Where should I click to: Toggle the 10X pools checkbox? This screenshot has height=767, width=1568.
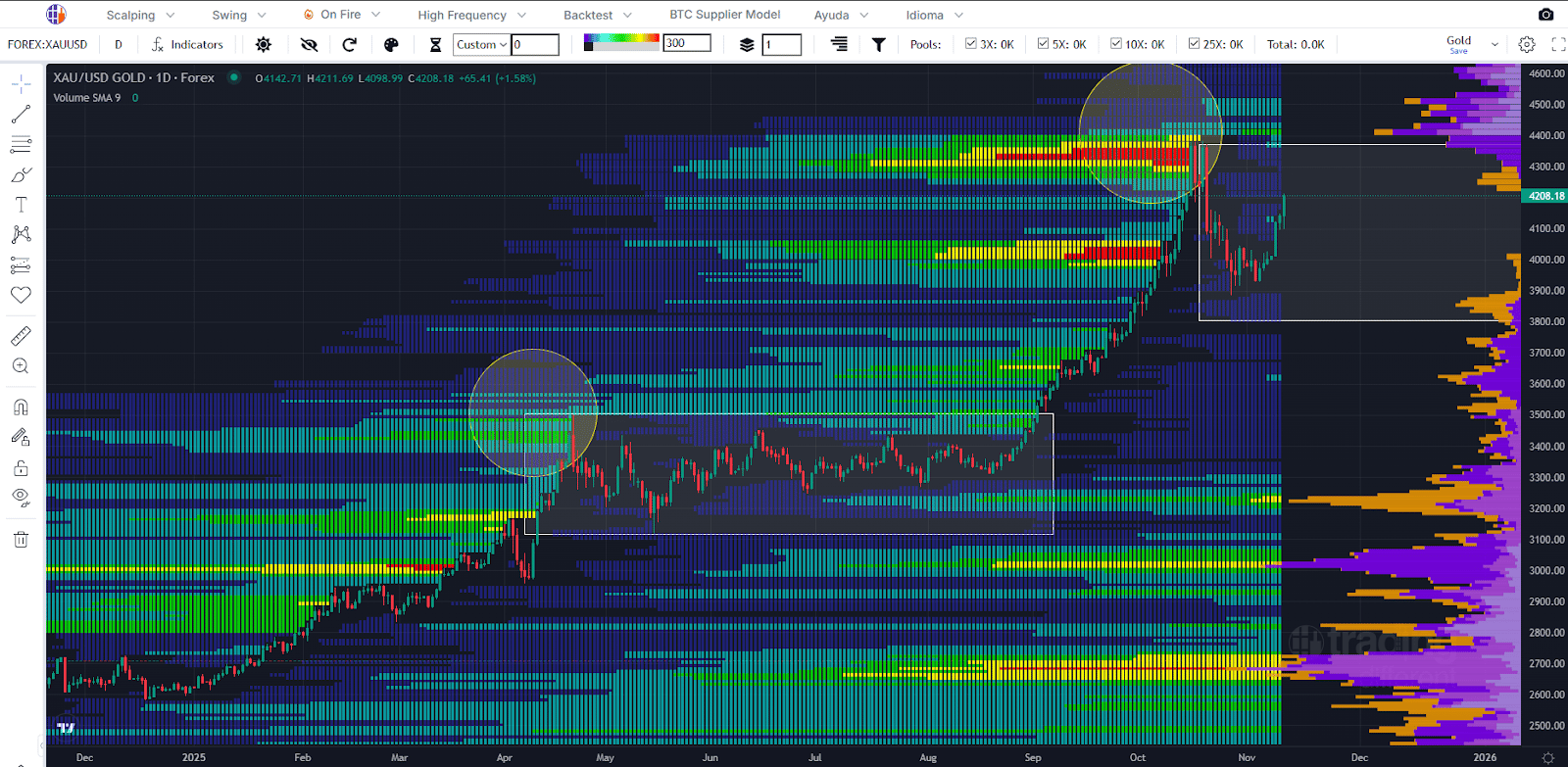(x=1116, y=44)
